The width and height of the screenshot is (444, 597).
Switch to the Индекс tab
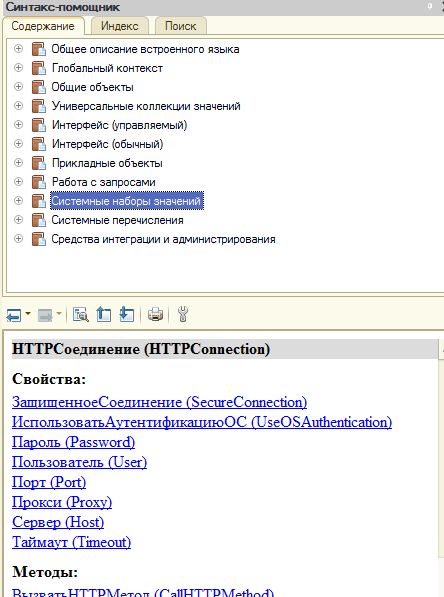120,26
